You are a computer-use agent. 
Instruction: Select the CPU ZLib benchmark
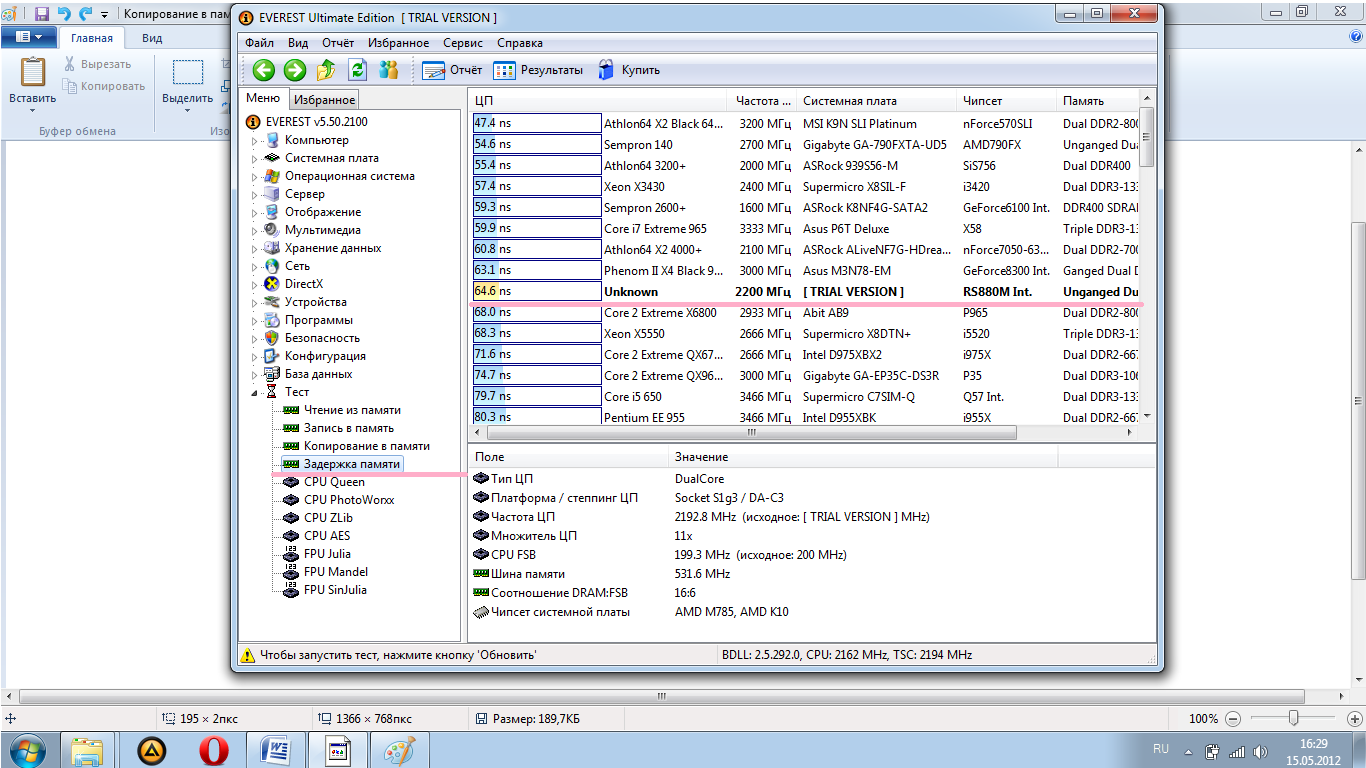[328, 518]
